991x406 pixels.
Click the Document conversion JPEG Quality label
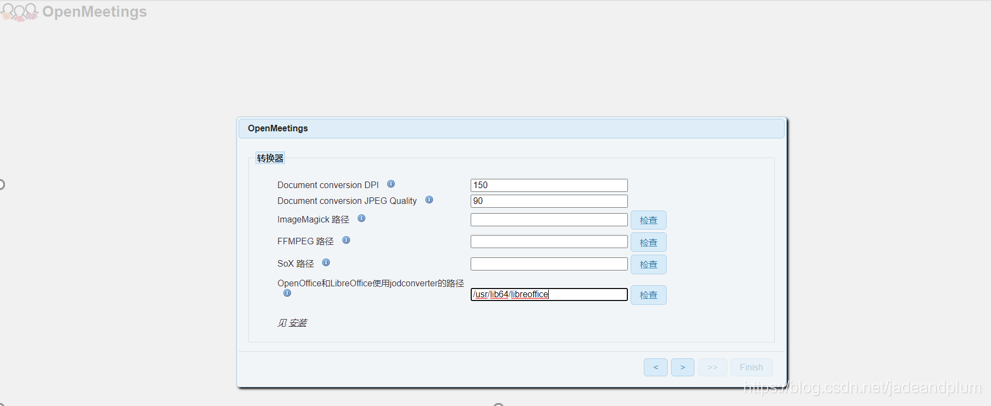point(348,200)
